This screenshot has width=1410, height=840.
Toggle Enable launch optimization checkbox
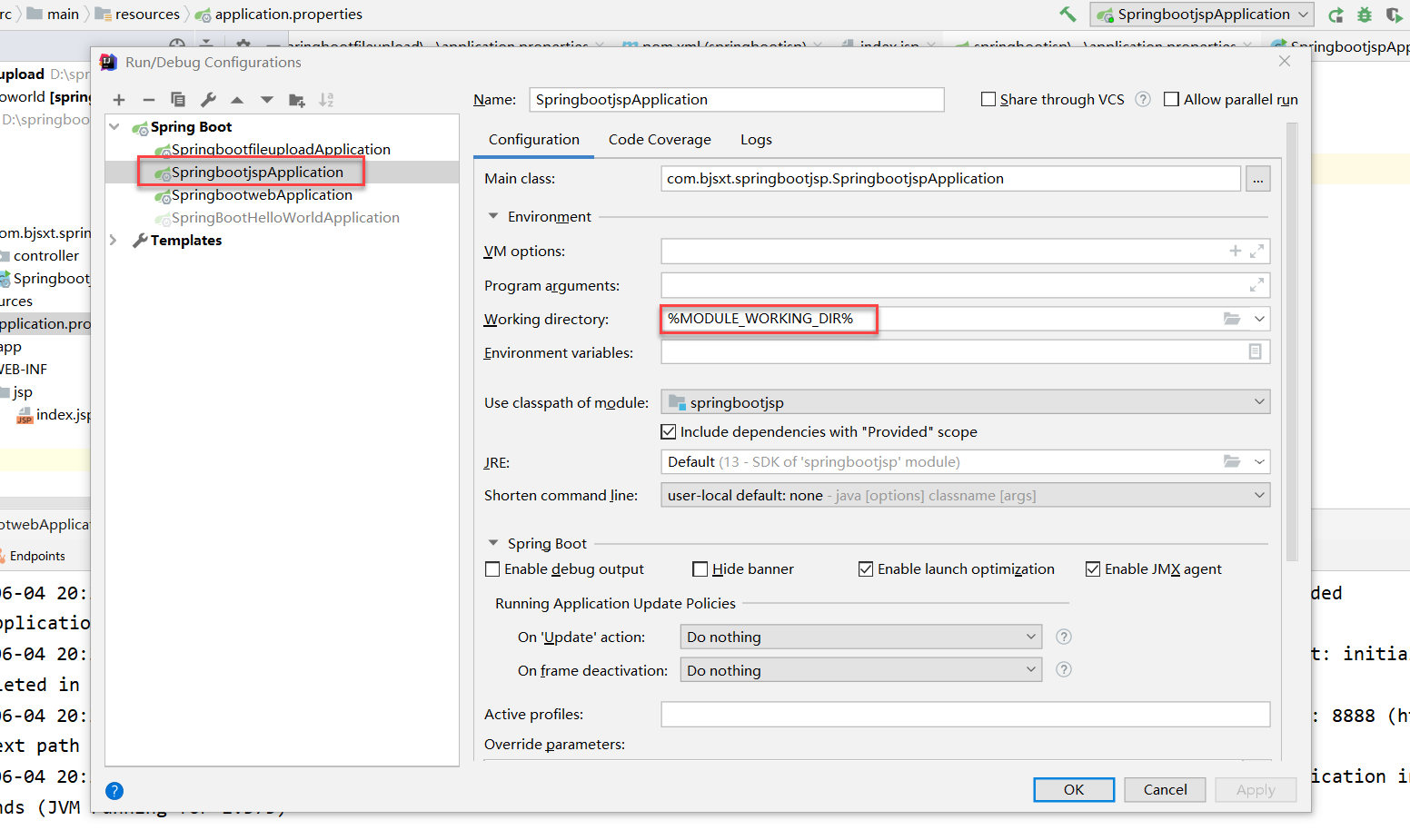pos(866,569)
